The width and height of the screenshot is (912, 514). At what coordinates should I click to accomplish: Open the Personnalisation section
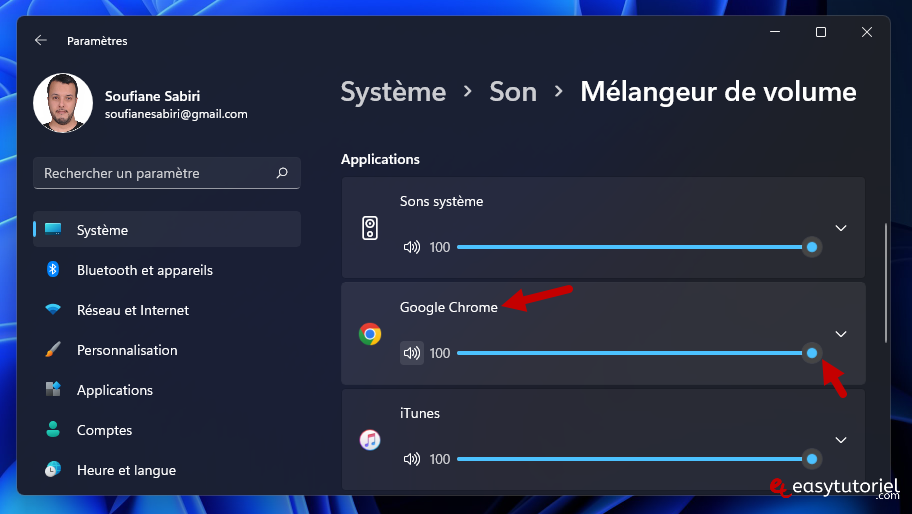coord(167,350)
